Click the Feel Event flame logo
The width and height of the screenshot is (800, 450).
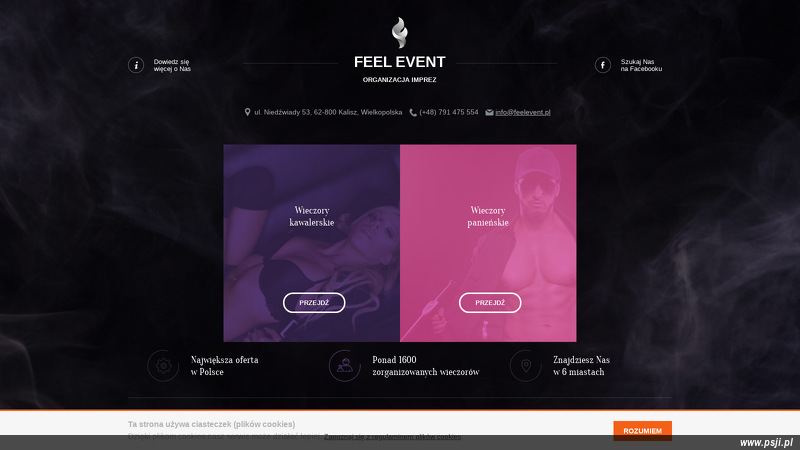point(399,33)
